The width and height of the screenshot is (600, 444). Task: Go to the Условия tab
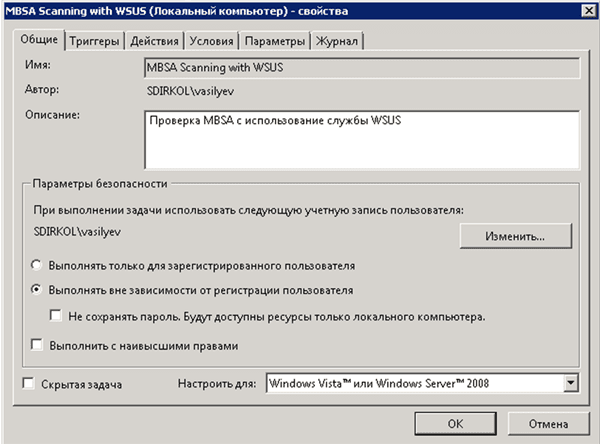tap(212, 41)
